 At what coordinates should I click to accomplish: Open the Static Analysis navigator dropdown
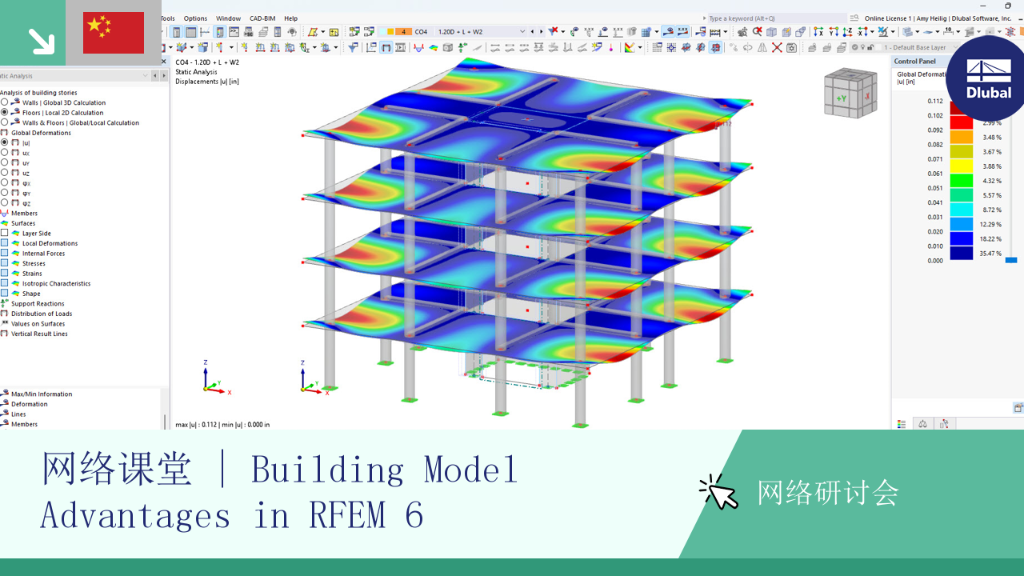click(145, 76)
